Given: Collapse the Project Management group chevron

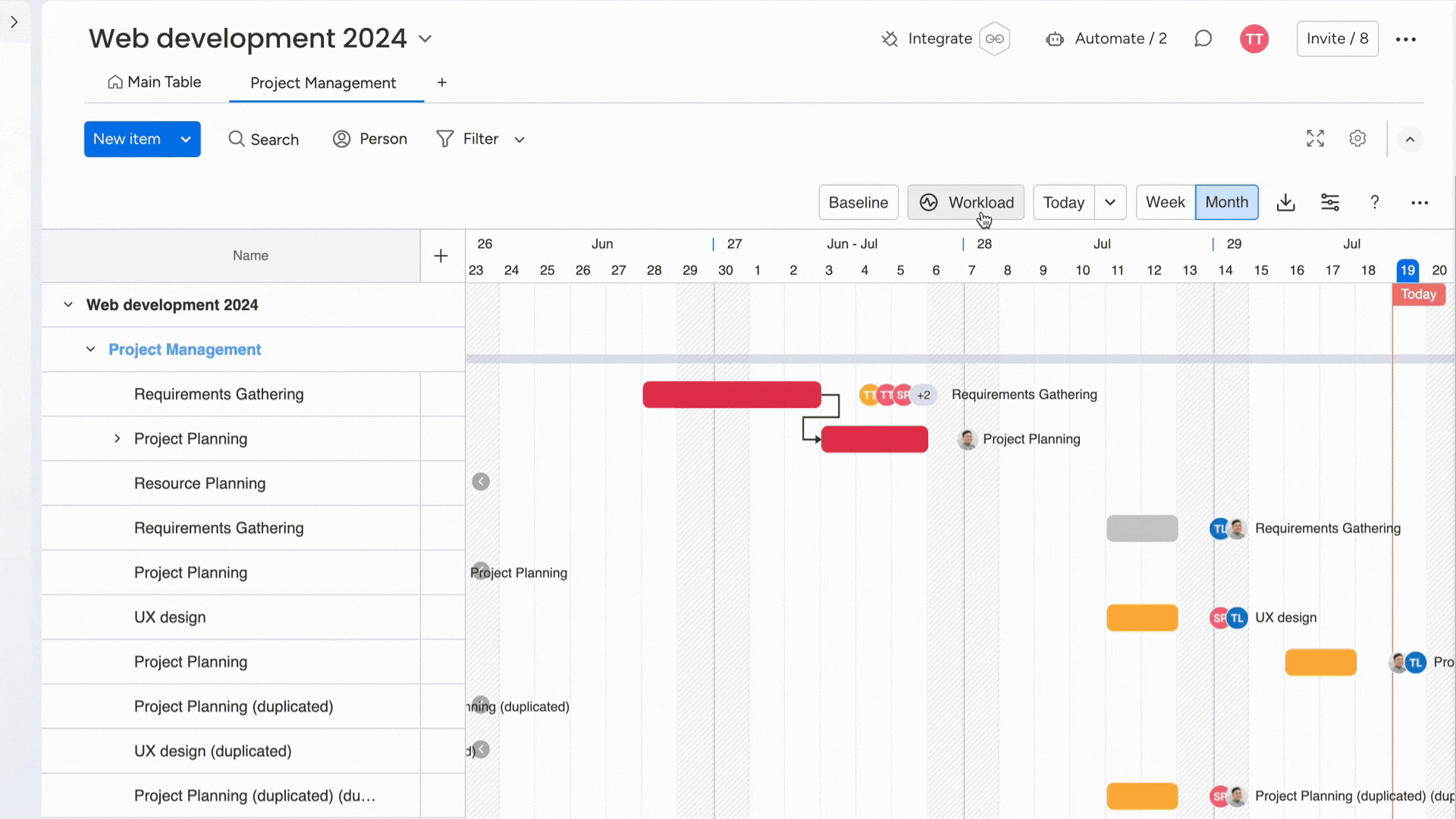Looking at the screenshot, I should tap(90, 350).
